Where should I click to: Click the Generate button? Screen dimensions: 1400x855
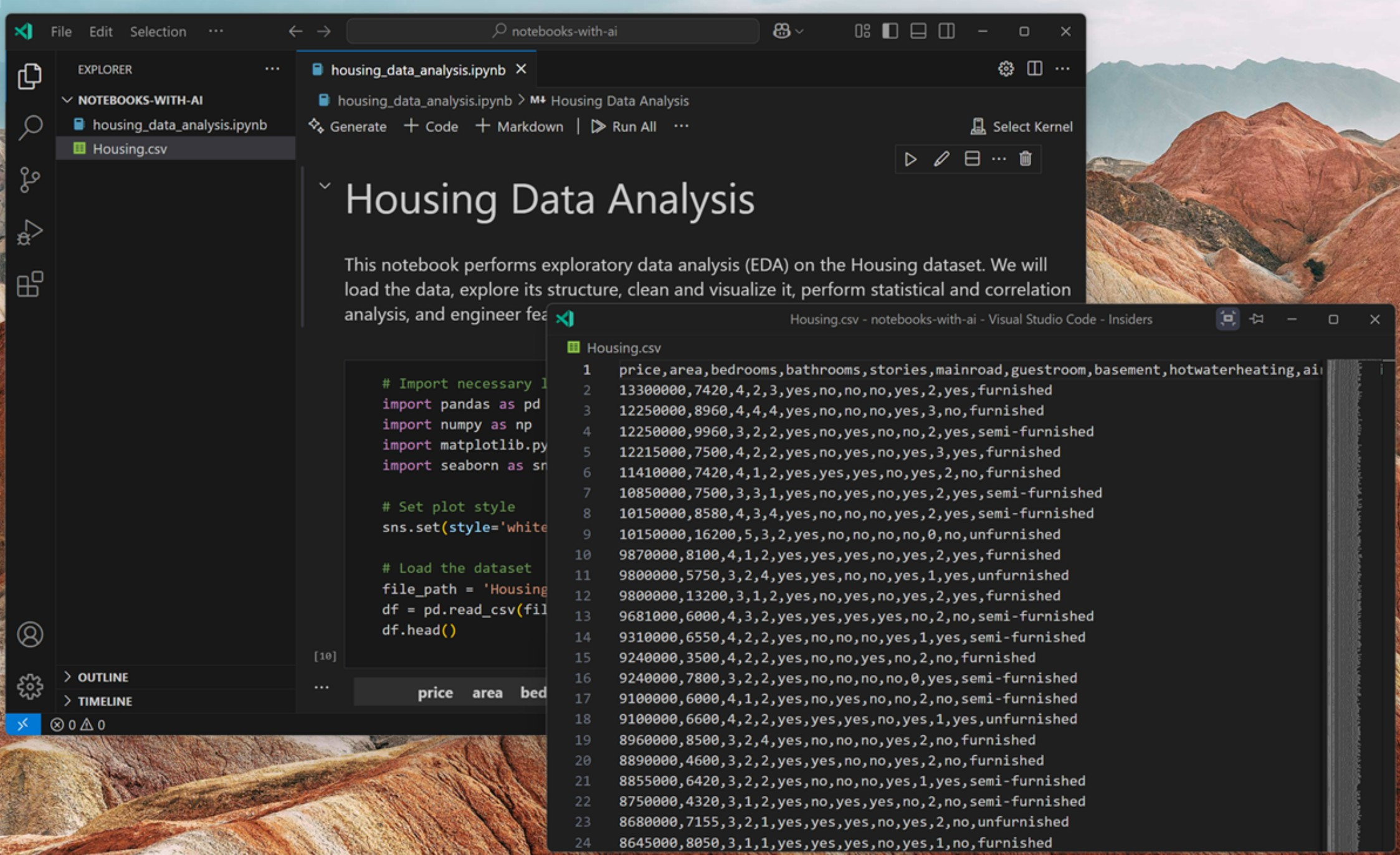click(348, 127)
